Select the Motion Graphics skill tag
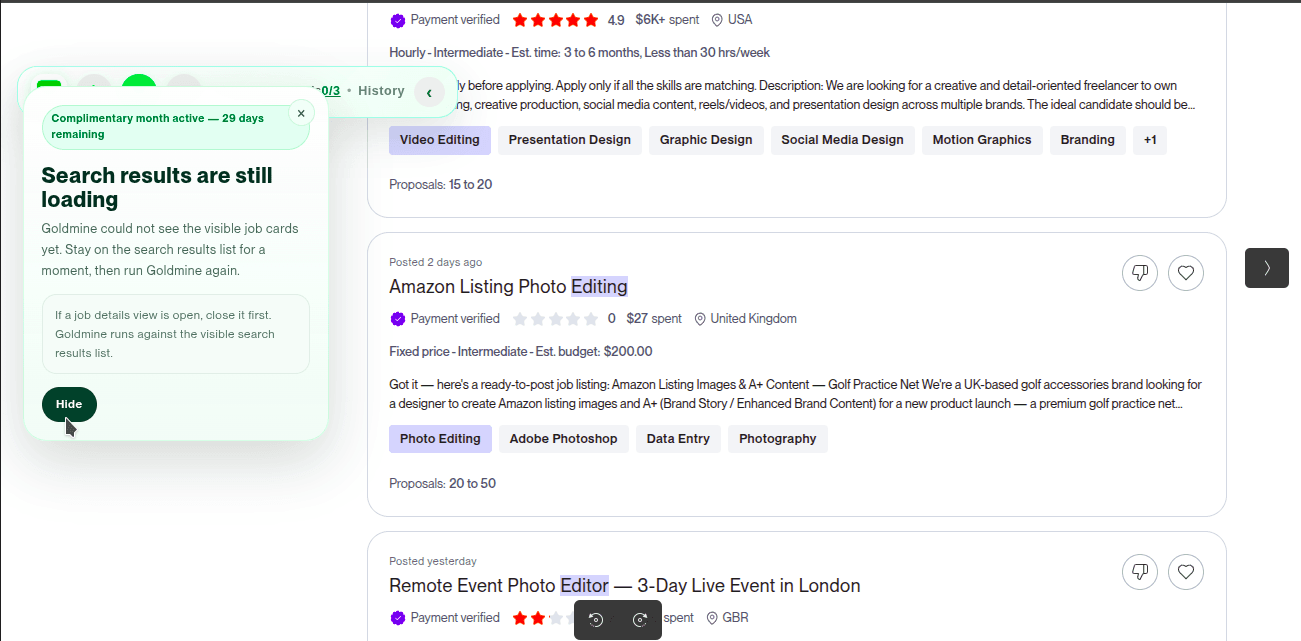 [x=982, y=140]
